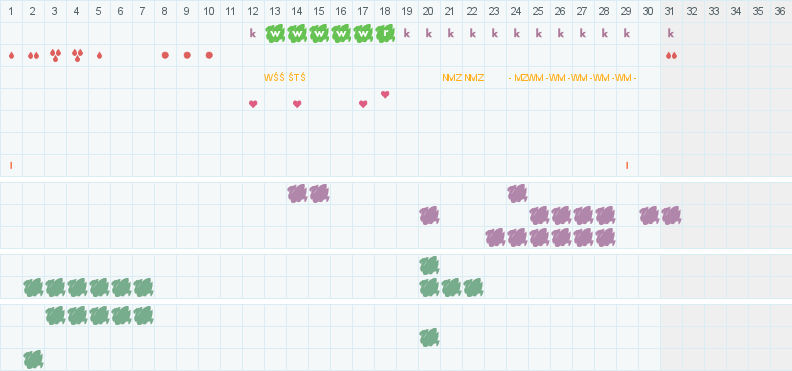The image size is (792, 371).
Task: Select the red spotting dot on day 8
Action: [x=165, y=56]
